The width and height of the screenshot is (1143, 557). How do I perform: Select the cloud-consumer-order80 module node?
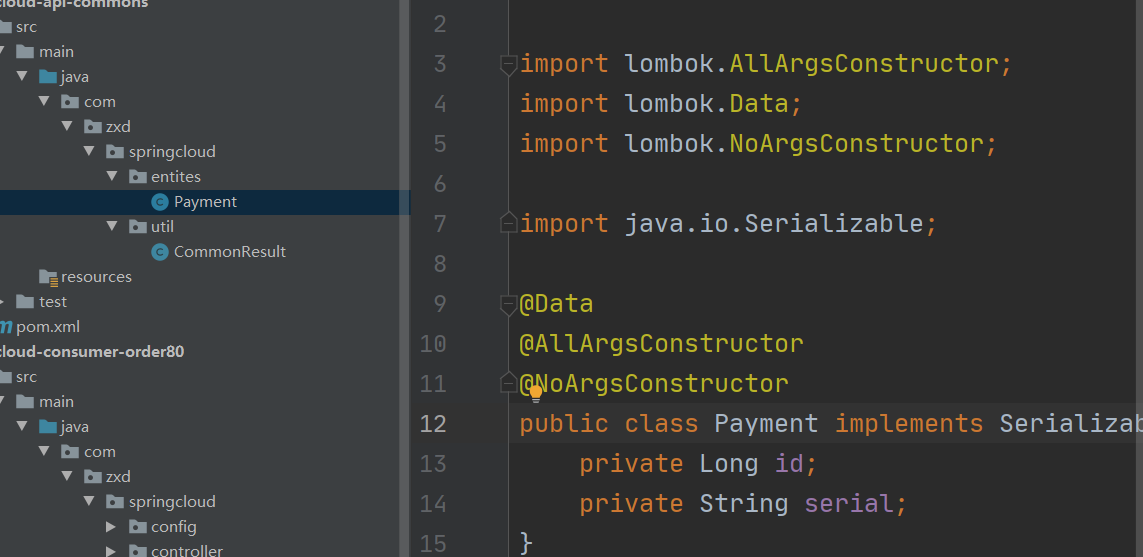click(x=92, y=352)
